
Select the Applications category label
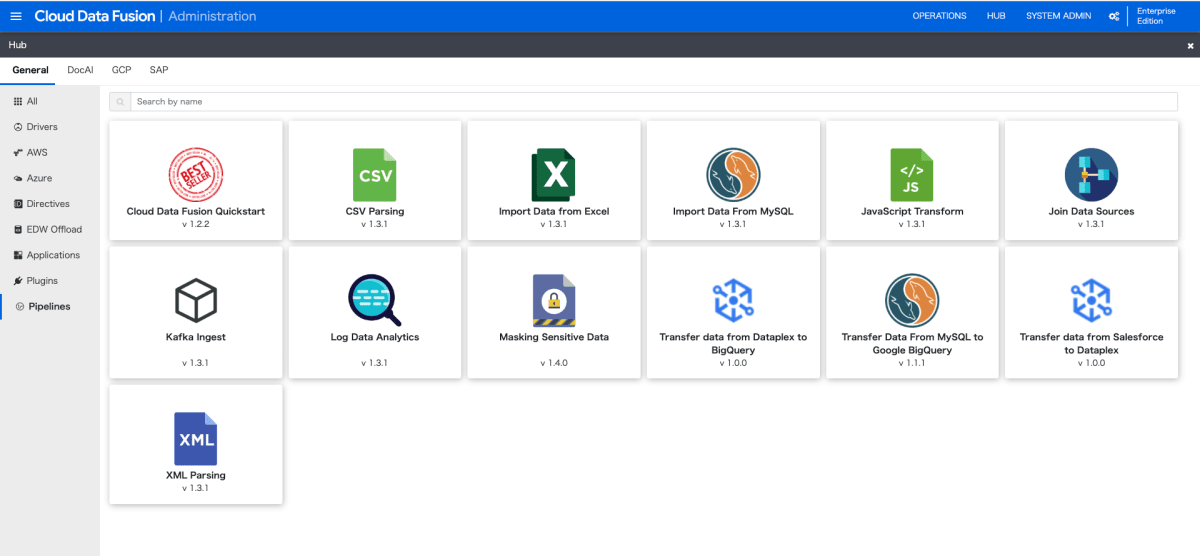(53, 255)
